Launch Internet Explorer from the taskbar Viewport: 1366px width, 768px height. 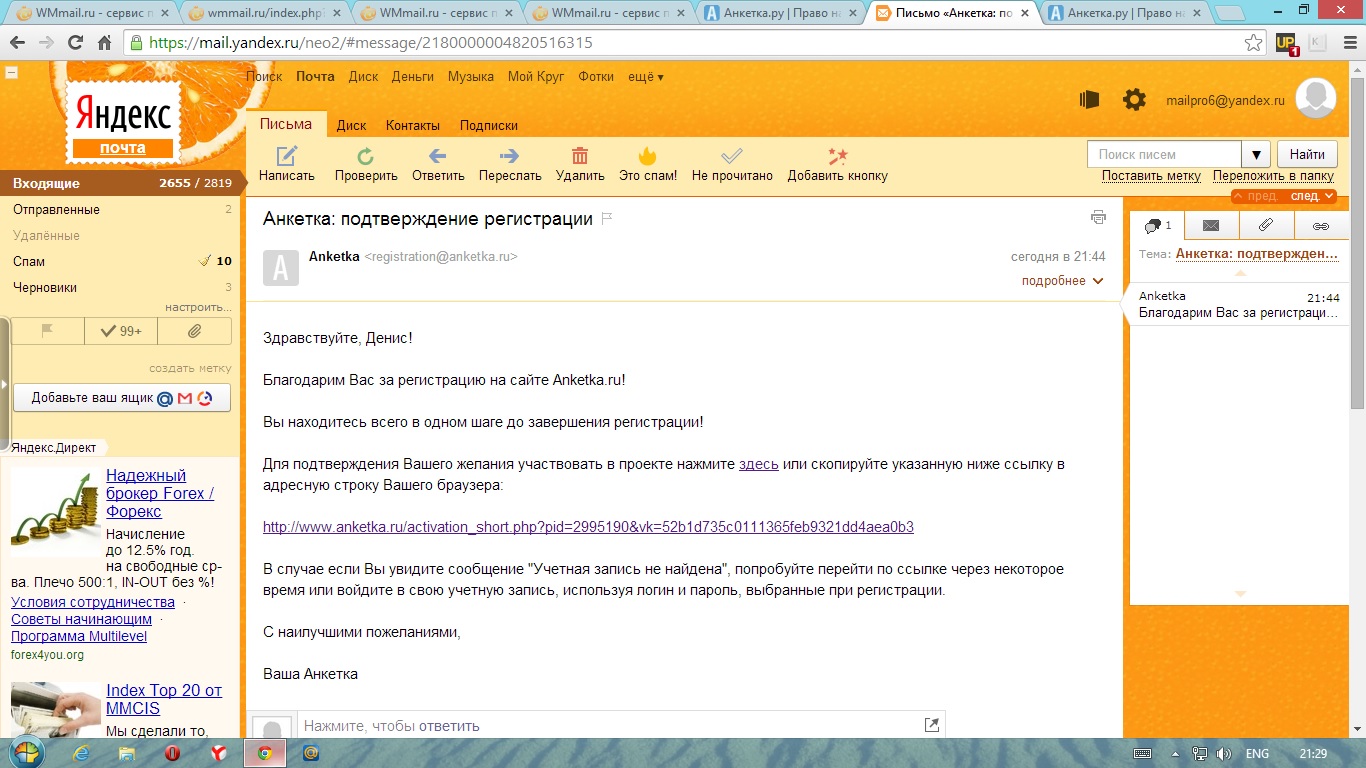(81, 753)
